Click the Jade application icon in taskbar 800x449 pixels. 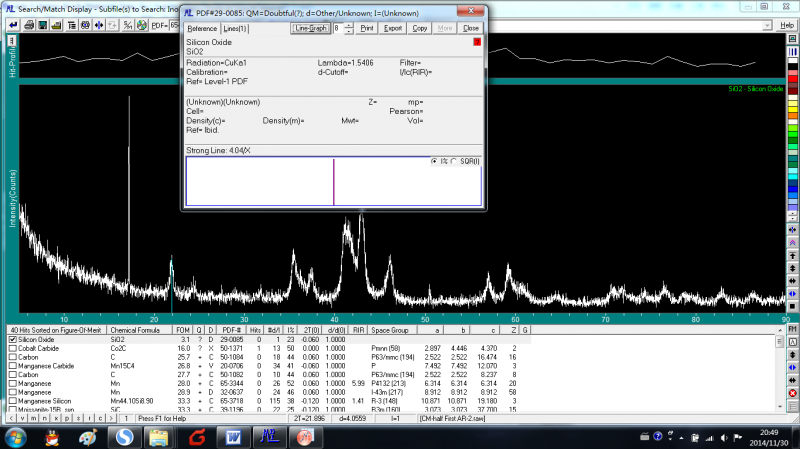tap(269, 437)
